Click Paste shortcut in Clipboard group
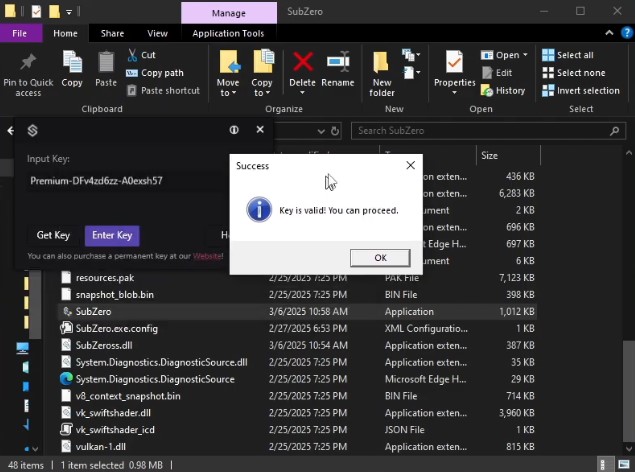635x472 pixels. (x=163, y=91)
